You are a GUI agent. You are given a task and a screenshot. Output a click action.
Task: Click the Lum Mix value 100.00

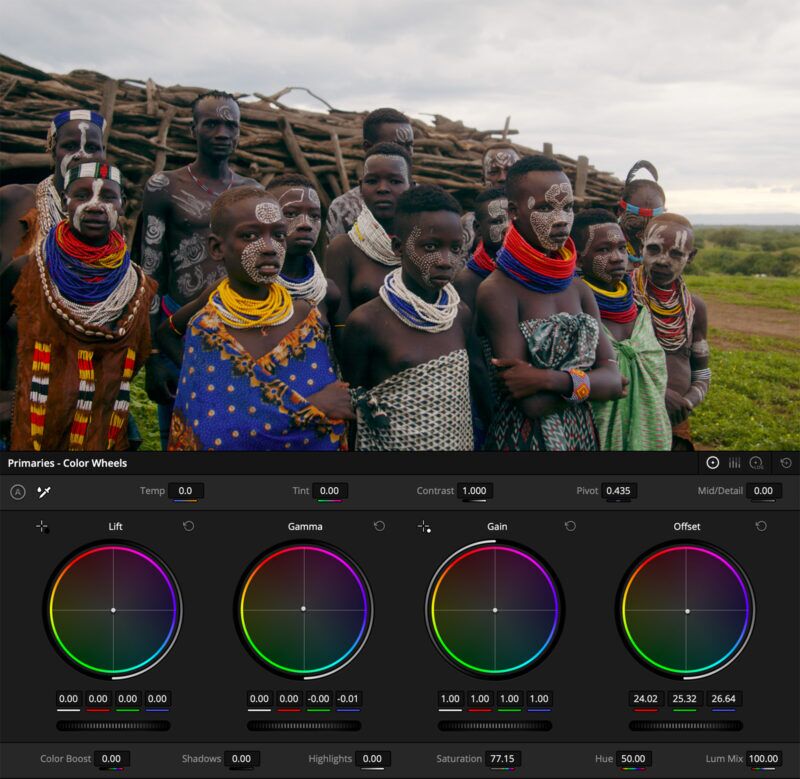763,759
